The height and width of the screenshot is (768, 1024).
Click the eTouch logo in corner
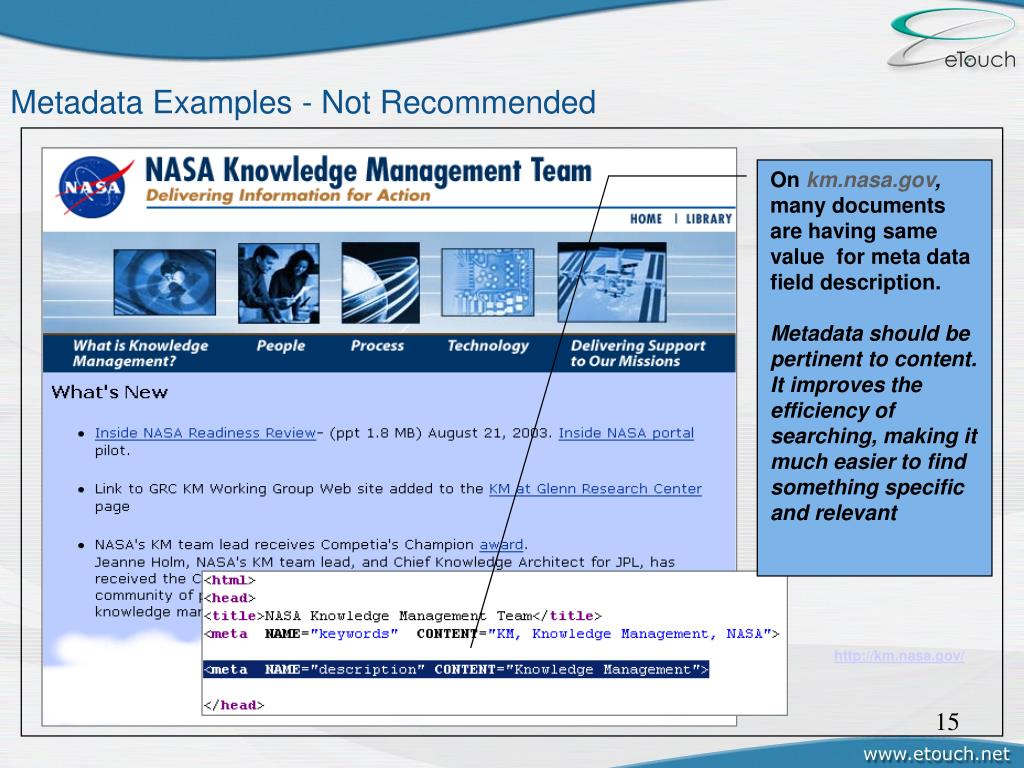(x=952, y=40)
